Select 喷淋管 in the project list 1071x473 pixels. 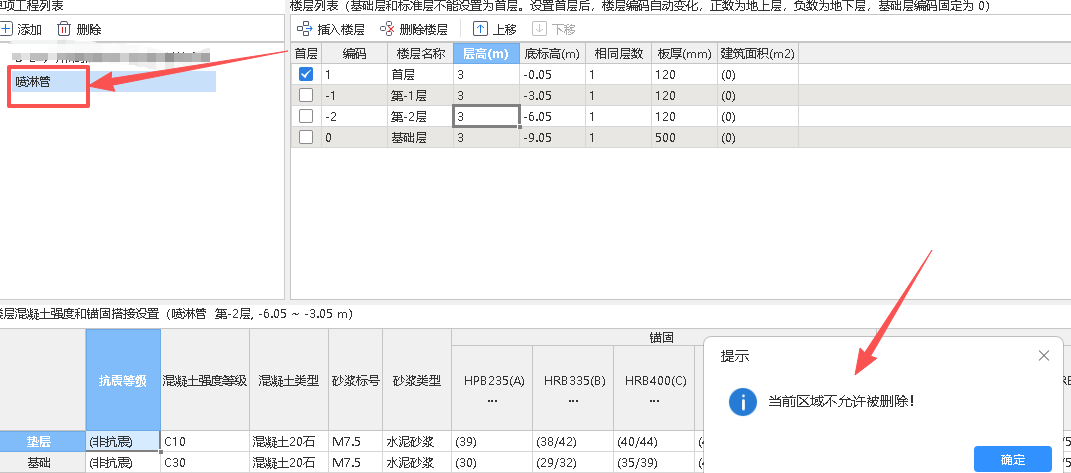click(x=114, y=82)
